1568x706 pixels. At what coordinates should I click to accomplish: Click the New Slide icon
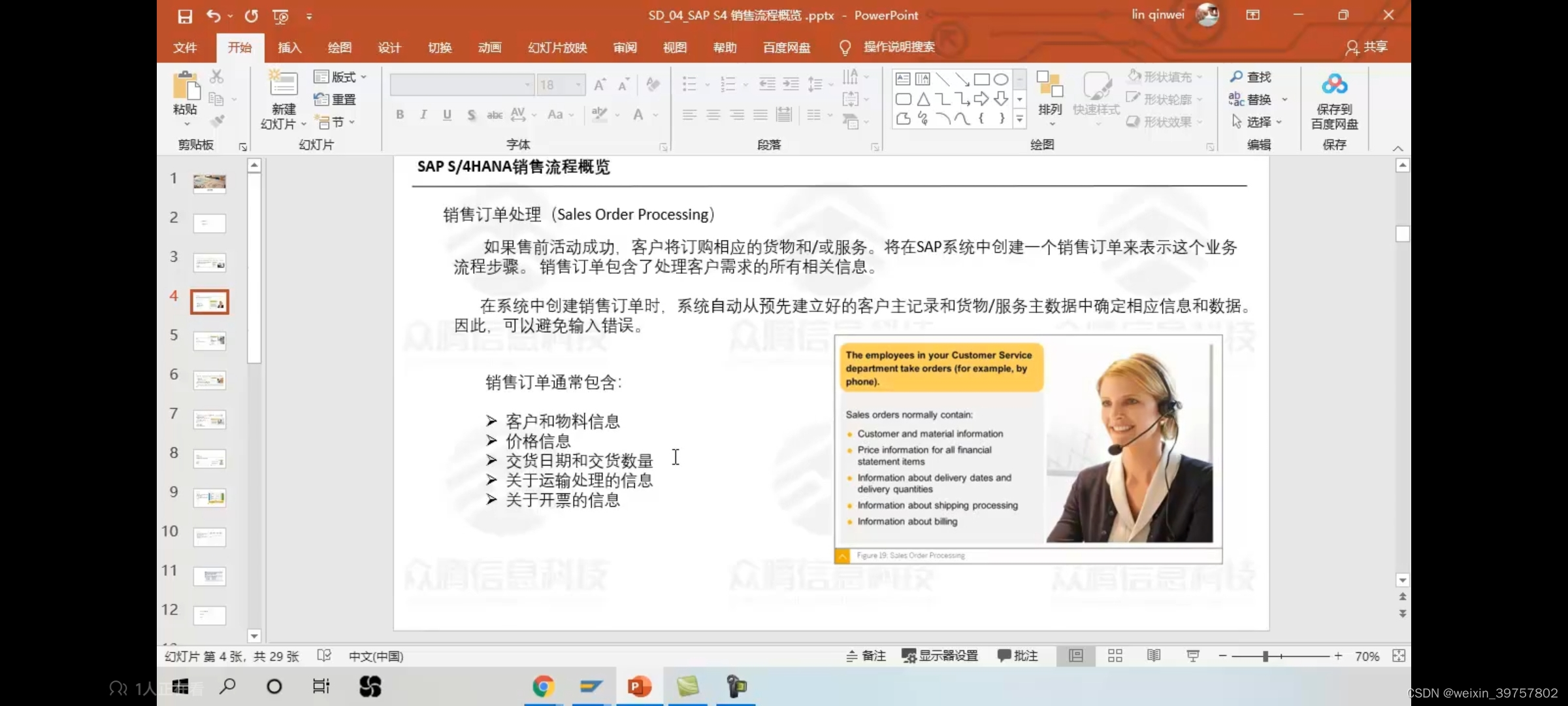pyautogui.click(x=284, y=84)
